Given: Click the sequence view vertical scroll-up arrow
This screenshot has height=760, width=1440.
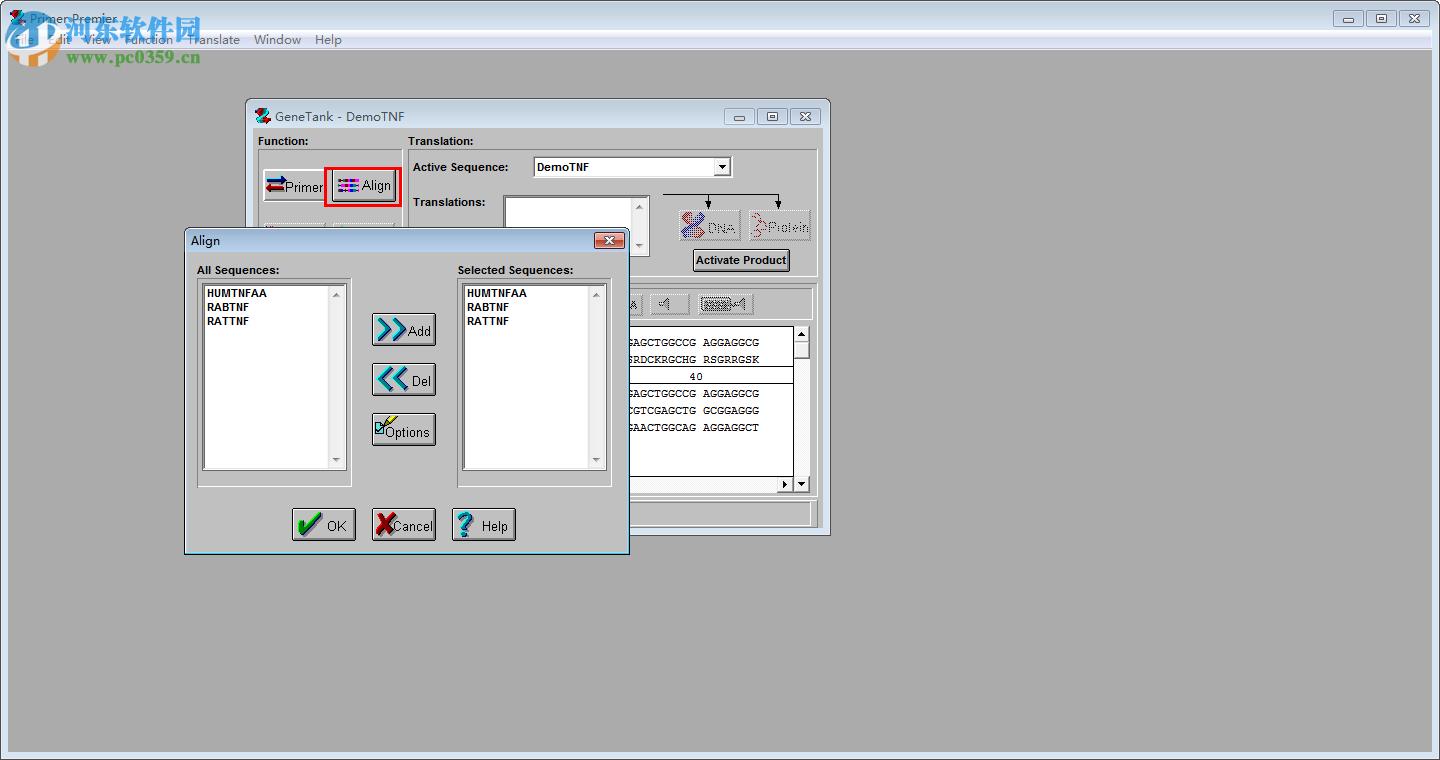Looking at the screenshot, I should [801, 335].
